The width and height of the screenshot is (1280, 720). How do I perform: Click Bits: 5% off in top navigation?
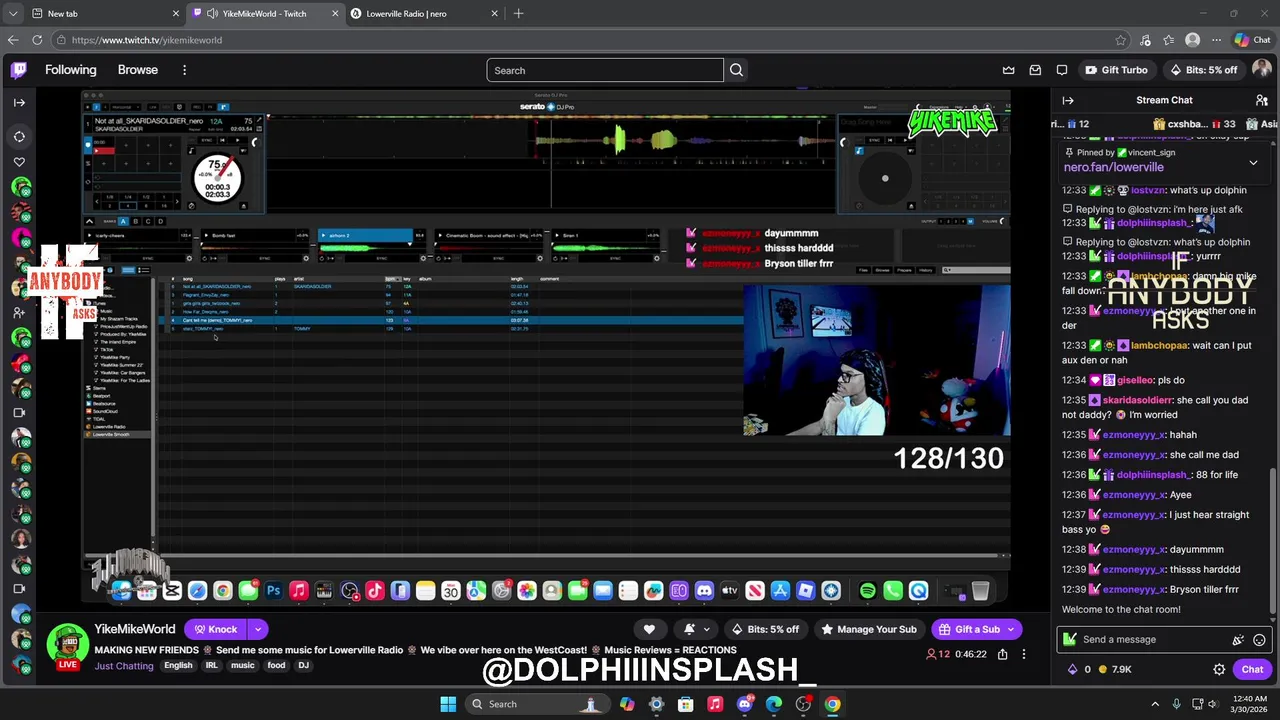[x=1203, y=70]
